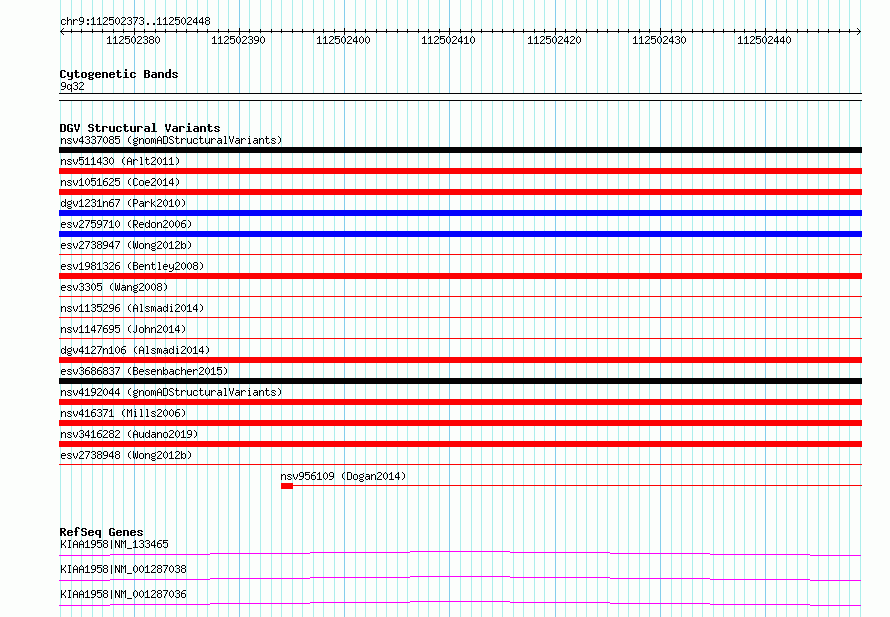Select red bar under nsv4192044
The image size is (890, 617).
(x=460, y=402)
